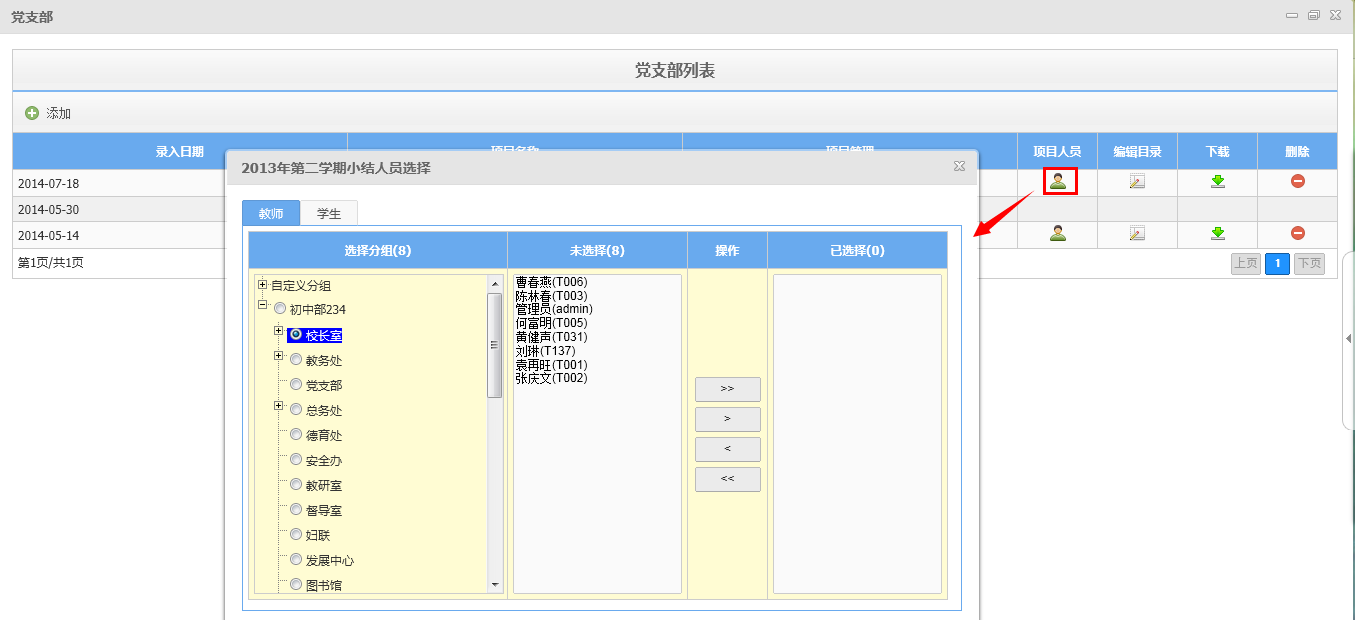Delete the 2014-05-14 row entry
Viewport: 1355px width, 620px height.
pyautogui.click(x=1297, y=233)
